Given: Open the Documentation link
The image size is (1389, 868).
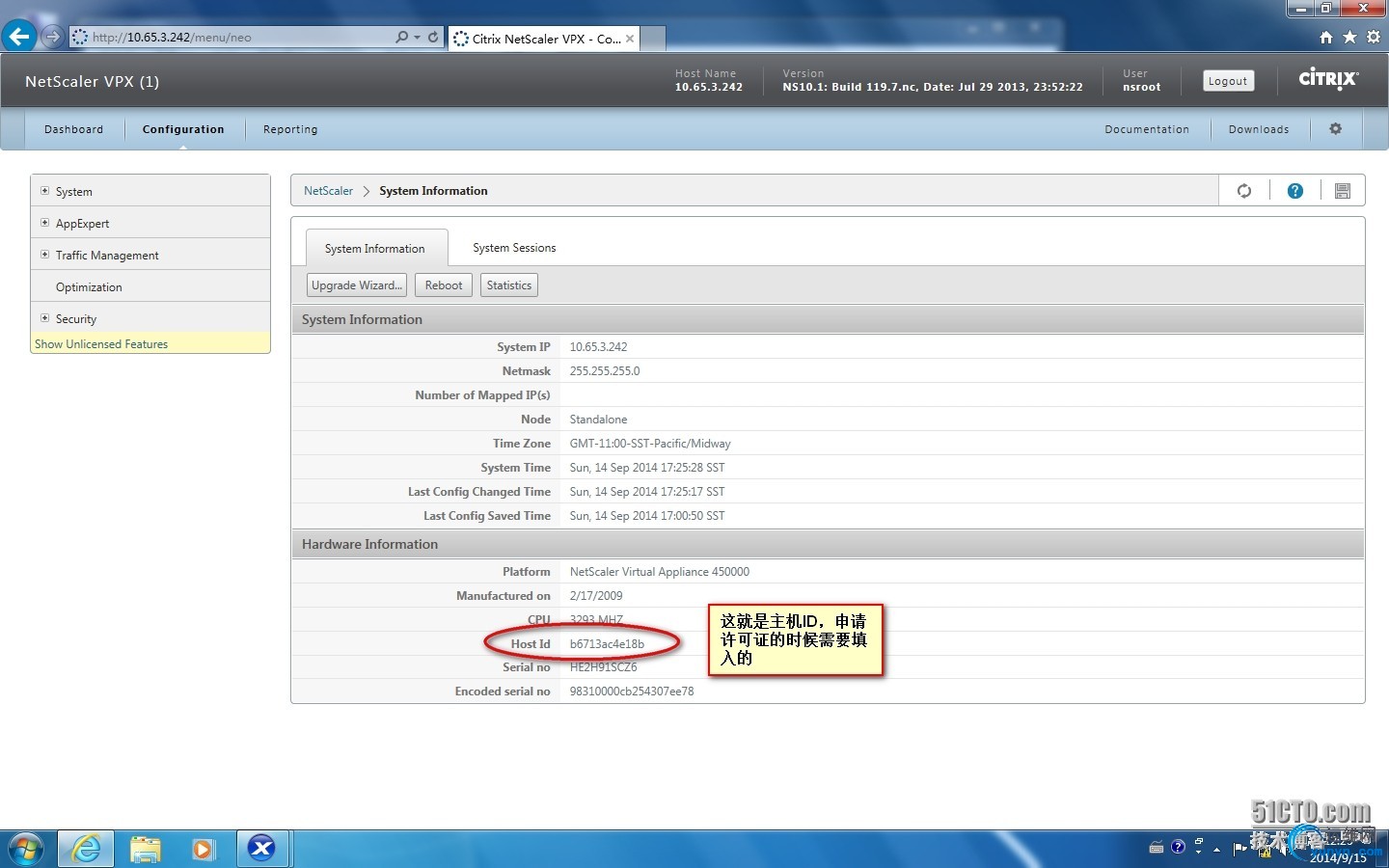Looking at the screenshot, I should click(1147, 129).
